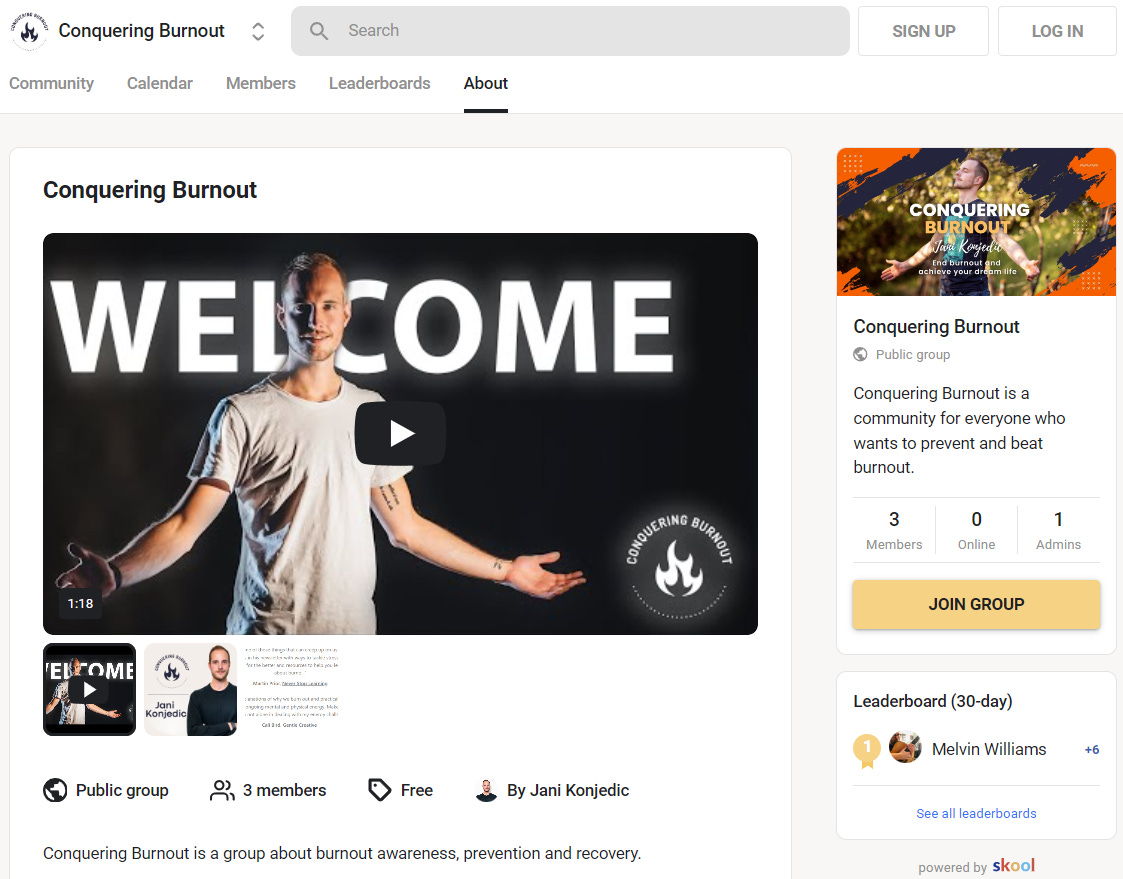
Task: Open Melvin Williams leaderboard entry
Action: pyautogui.click(x=989, y=749)
